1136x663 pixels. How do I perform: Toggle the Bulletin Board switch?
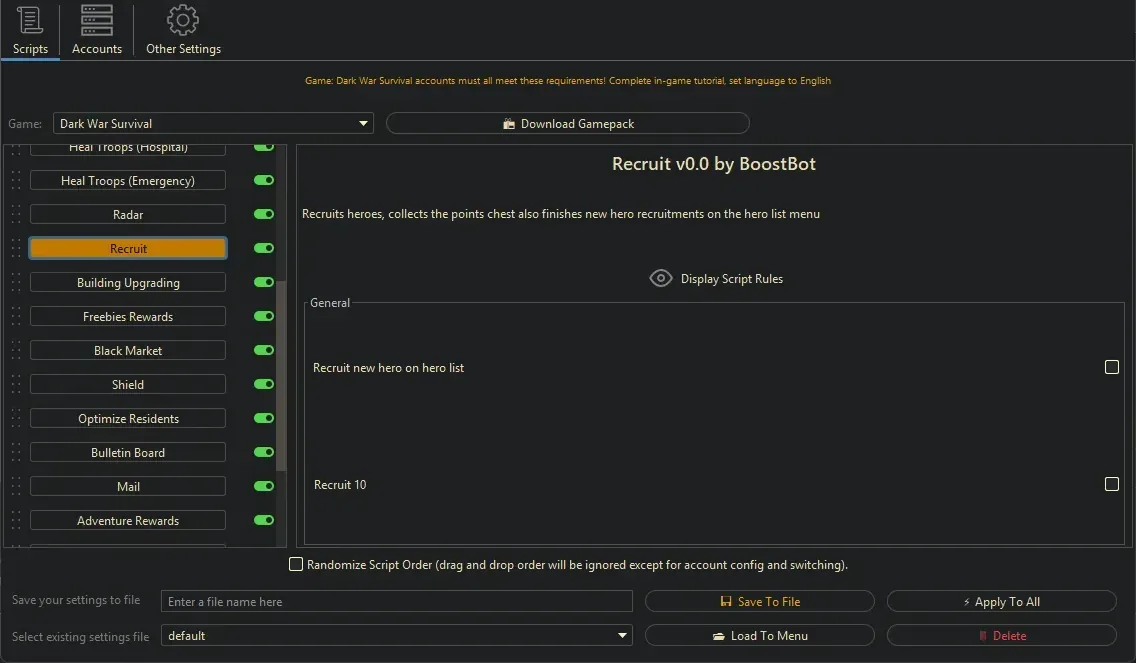coord(264,453)
